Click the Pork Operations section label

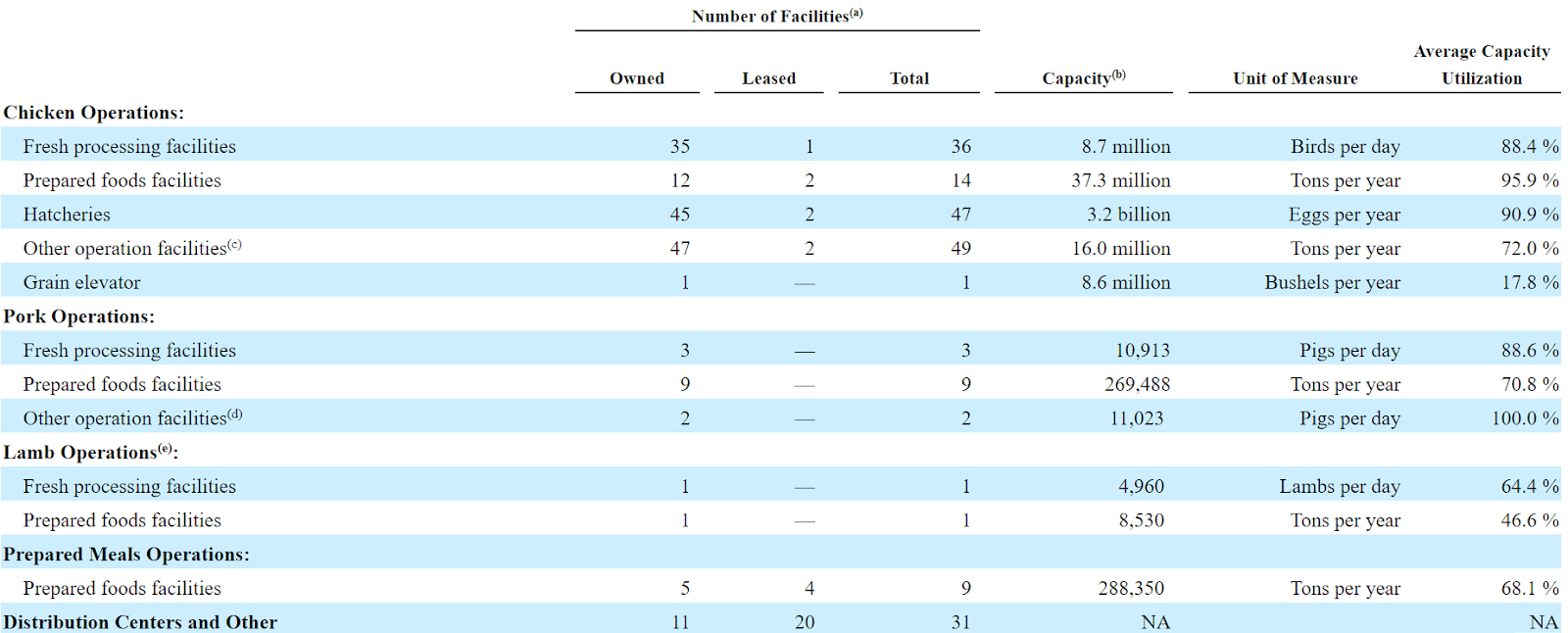(x=79, y=316)
